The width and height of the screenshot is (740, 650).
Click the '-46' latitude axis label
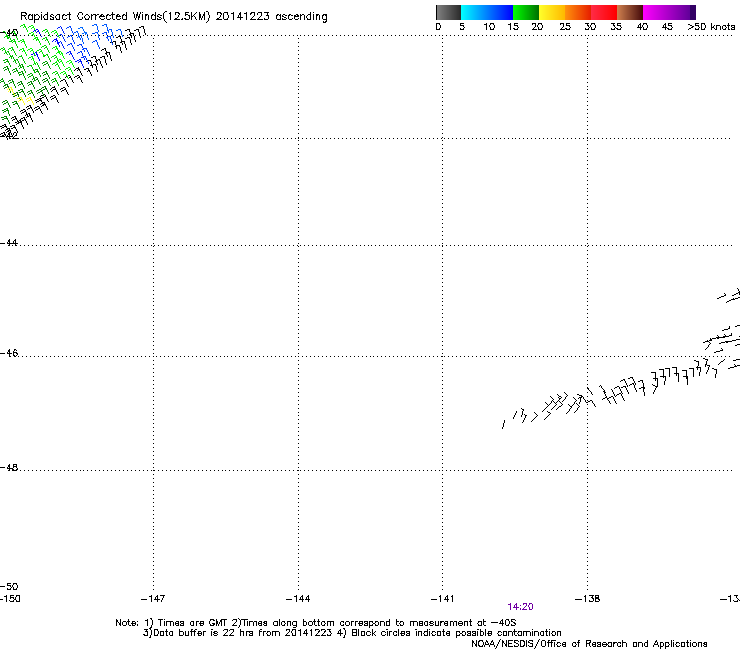9,353
